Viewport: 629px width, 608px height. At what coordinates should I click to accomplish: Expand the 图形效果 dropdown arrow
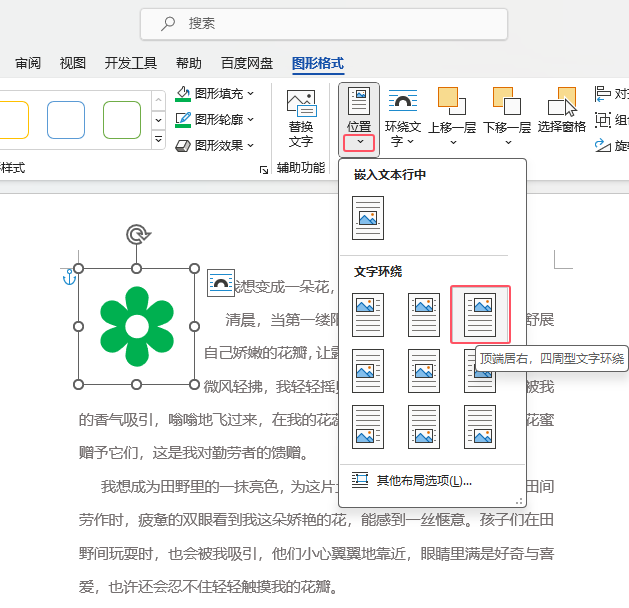(251, 146)
